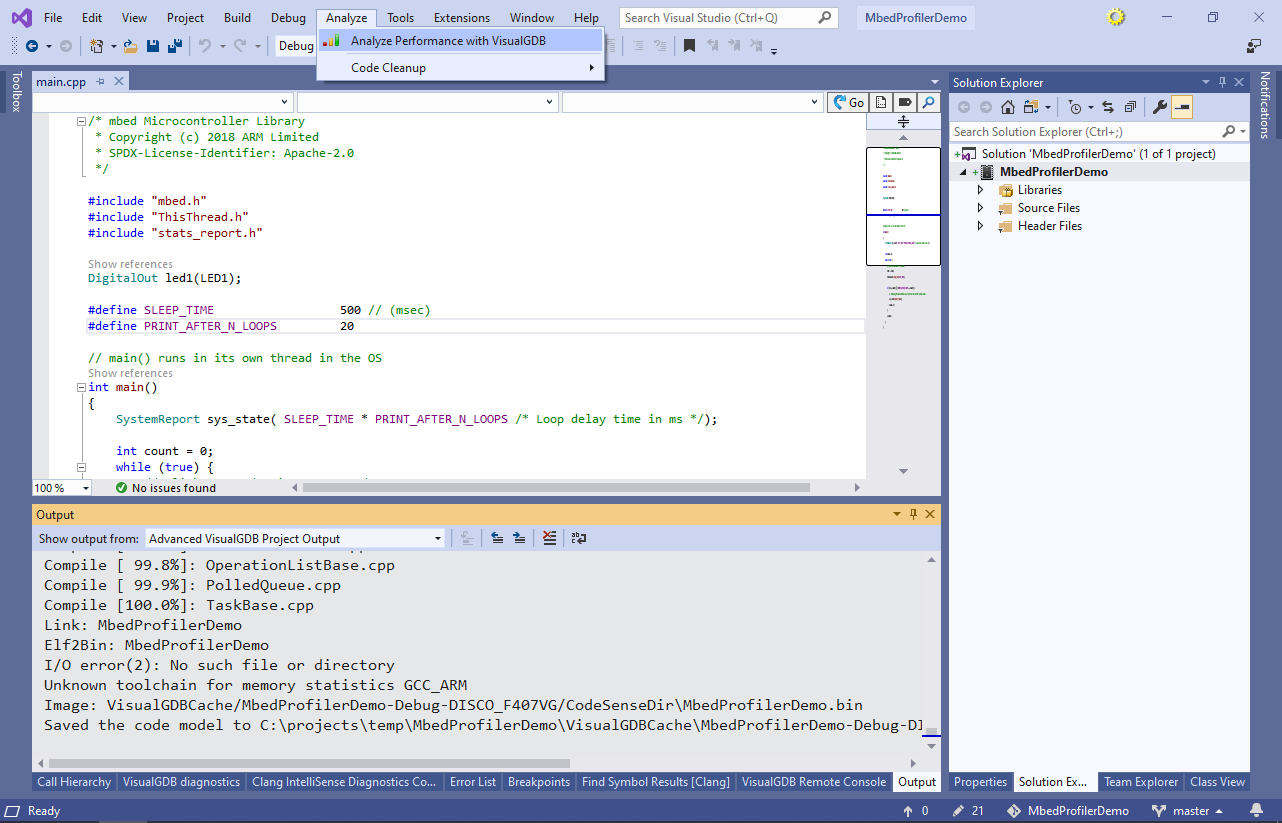Open the Code Cleanup submenu
Viewport: 1282px width, 823px height.
[x=461, y=67]
